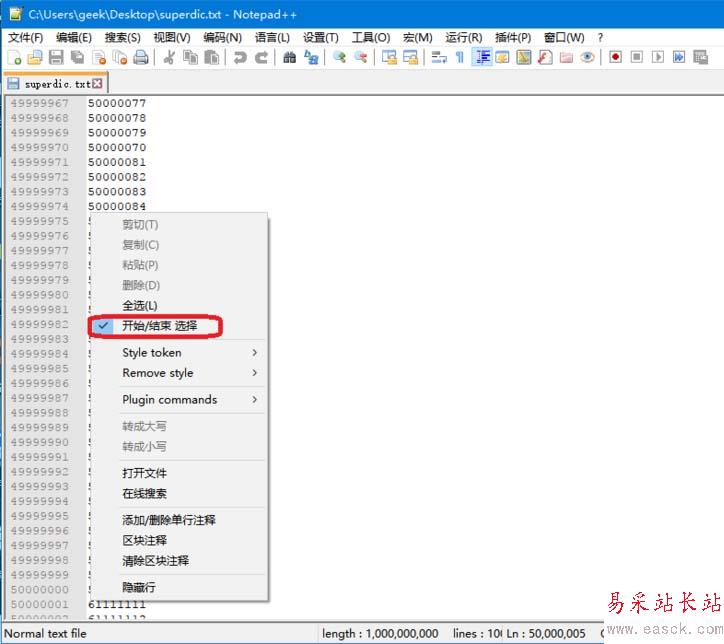
Task: Click Run macro multiple times icon
Action: point(679,57)
